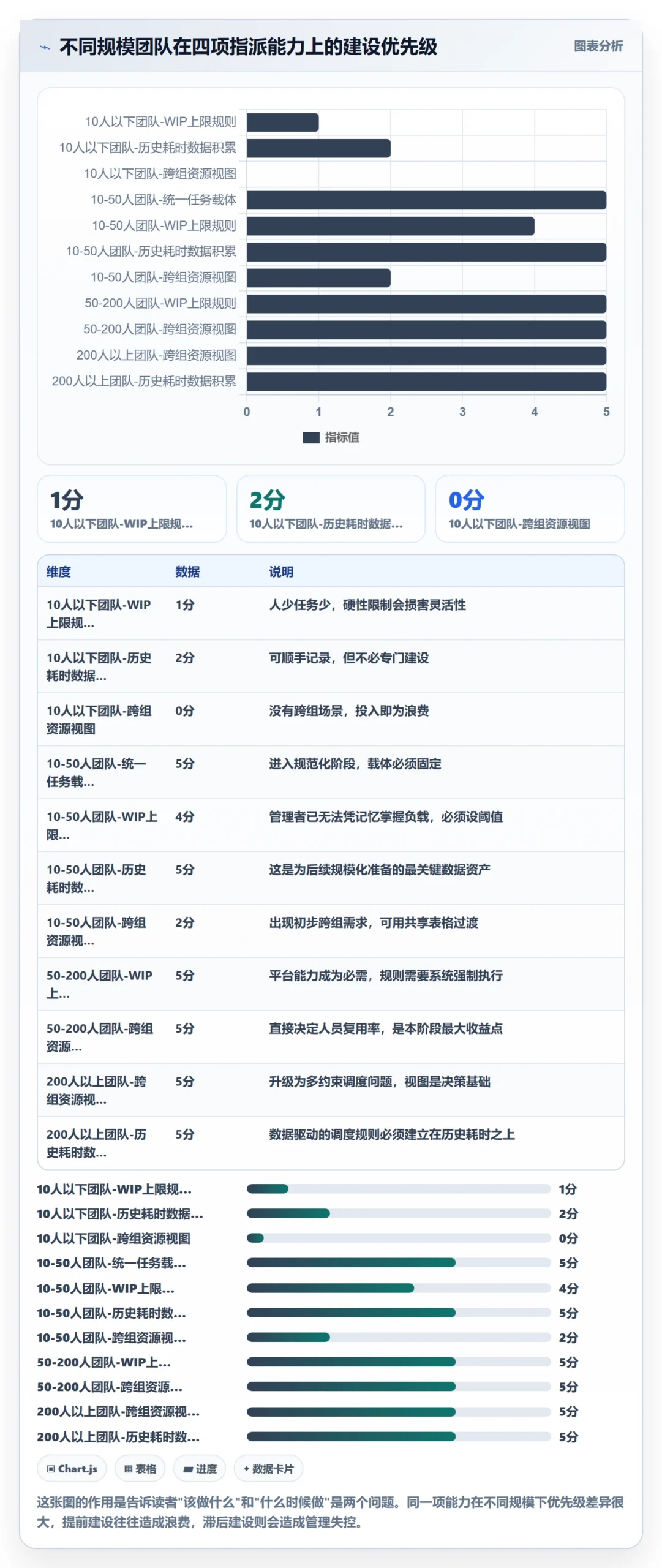Image resolution: width=662 pixels, height=1568 pixels.
Task: Click table text 升级为多约束调度问题，视图是决策基础
Action: pyautogui.click(x=380, y=1082)
